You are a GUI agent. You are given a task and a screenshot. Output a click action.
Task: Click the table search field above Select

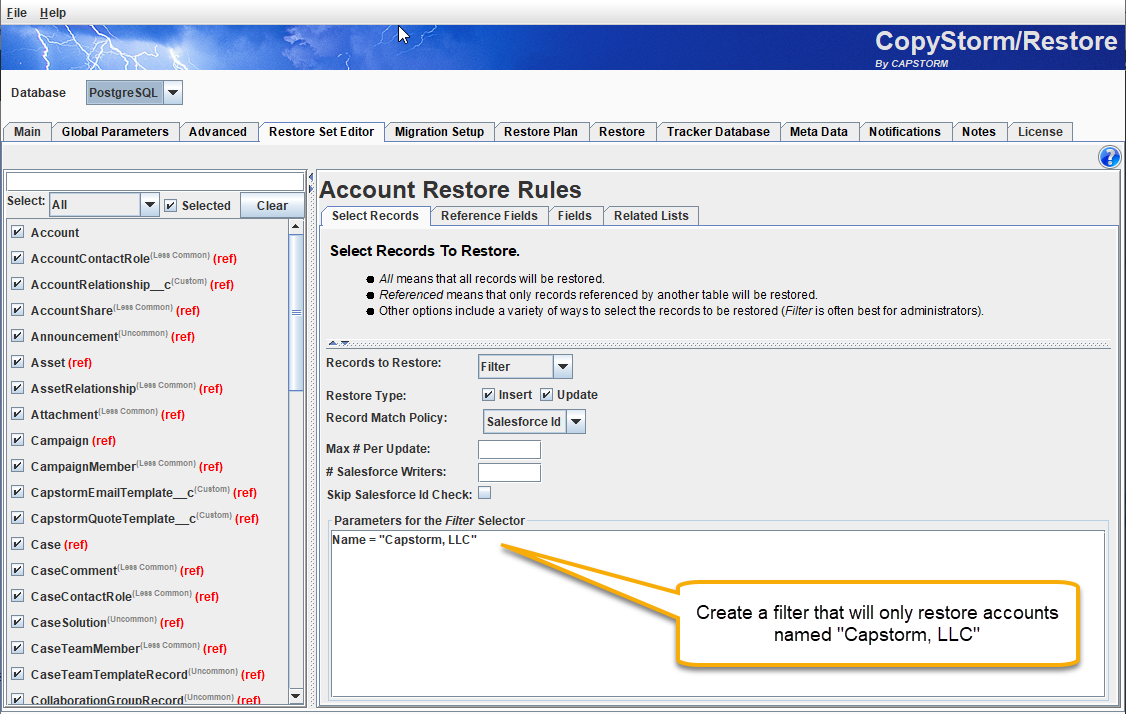(x=155, y=181)
